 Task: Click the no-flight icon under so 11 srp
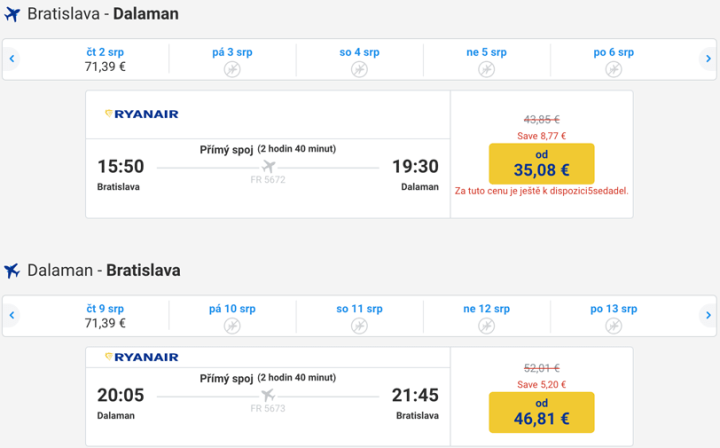point(359,326)
